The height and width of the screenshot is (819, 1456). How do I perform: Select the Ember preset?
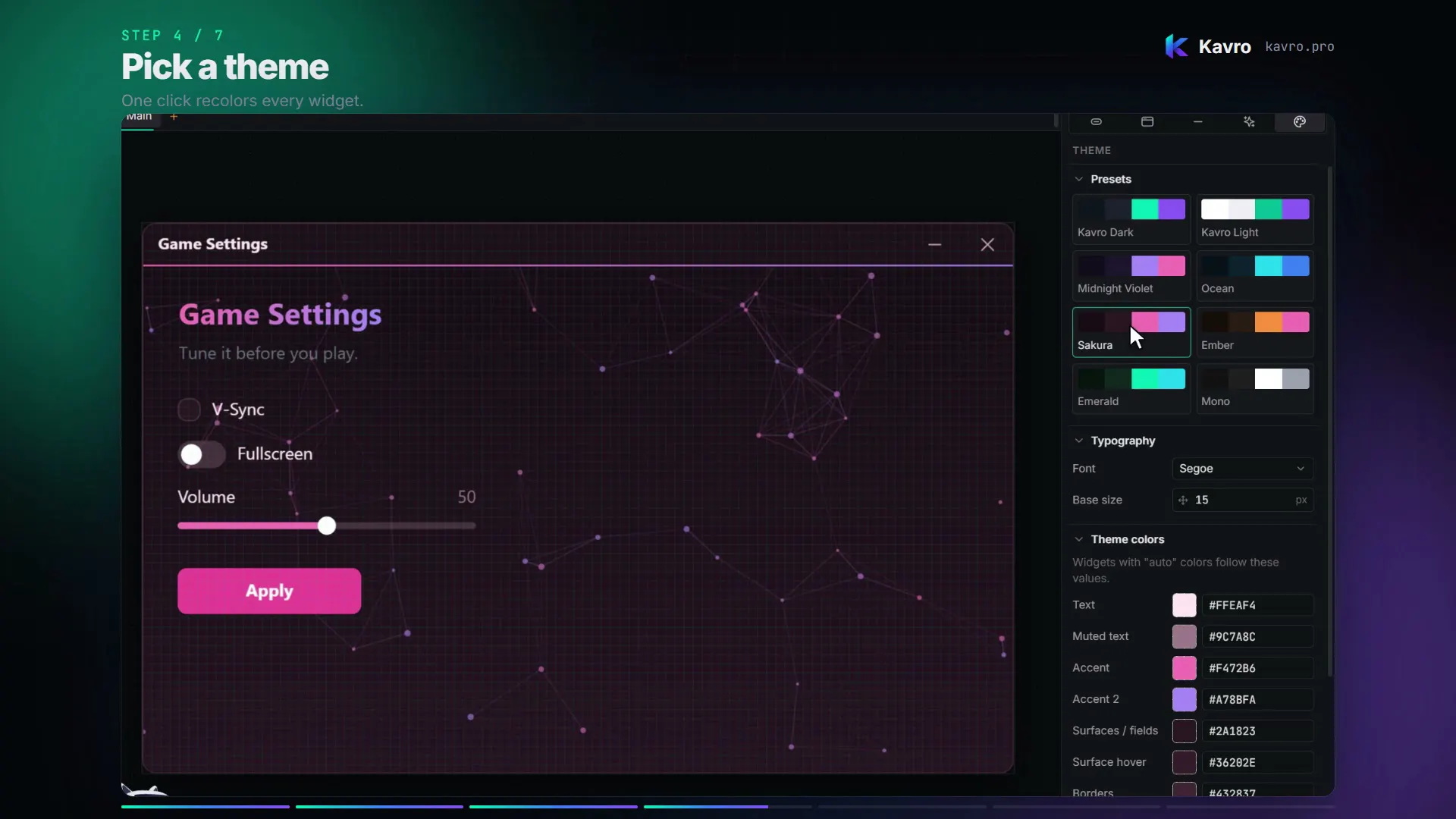(1255, 332)
